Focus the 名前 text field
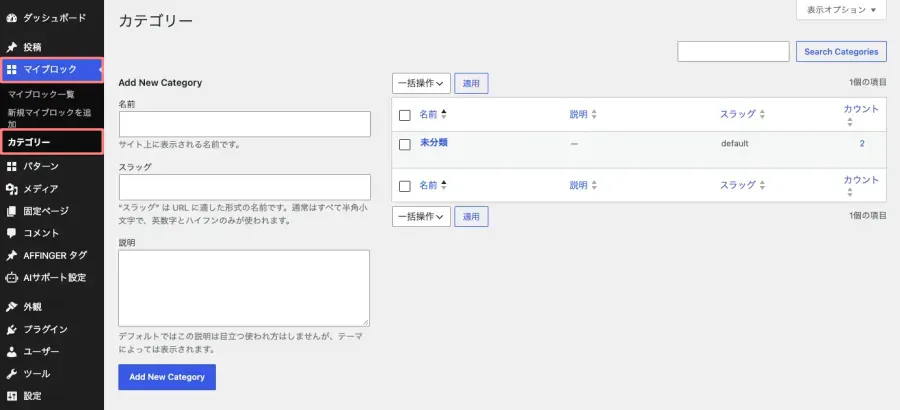 (245, 124)
